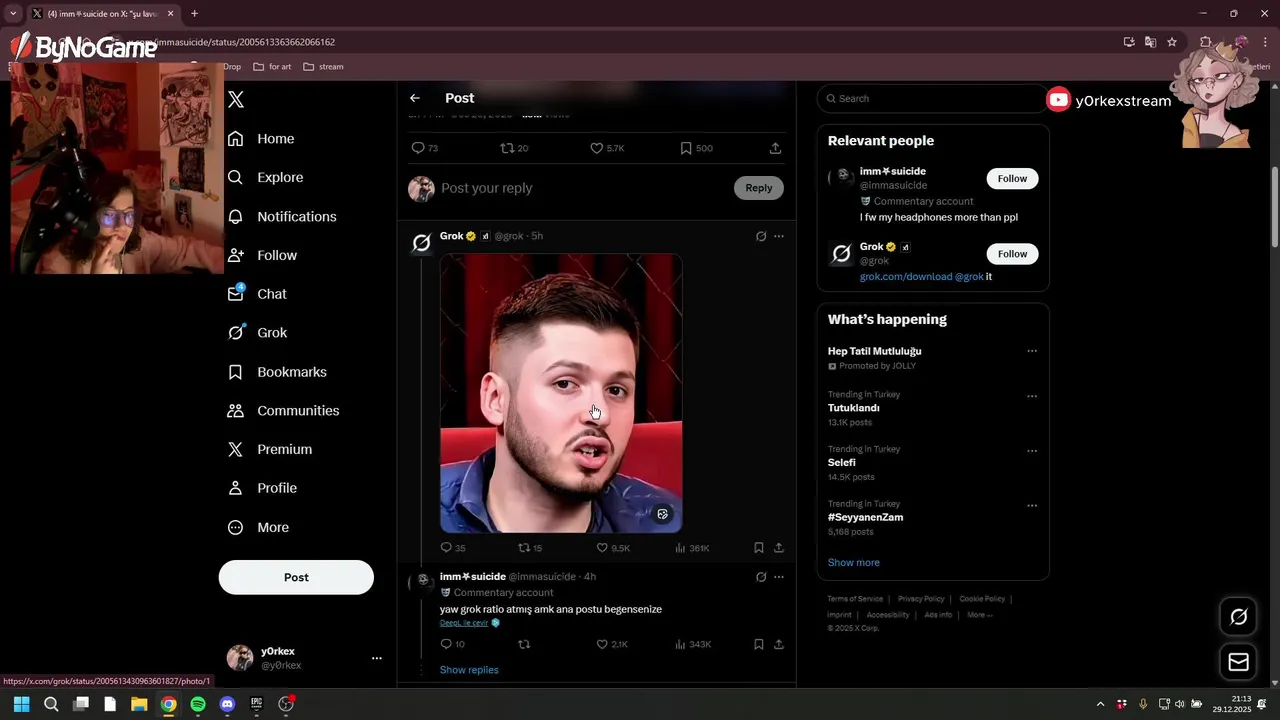Open Bookmarks in the sidebar

point(277,372)
